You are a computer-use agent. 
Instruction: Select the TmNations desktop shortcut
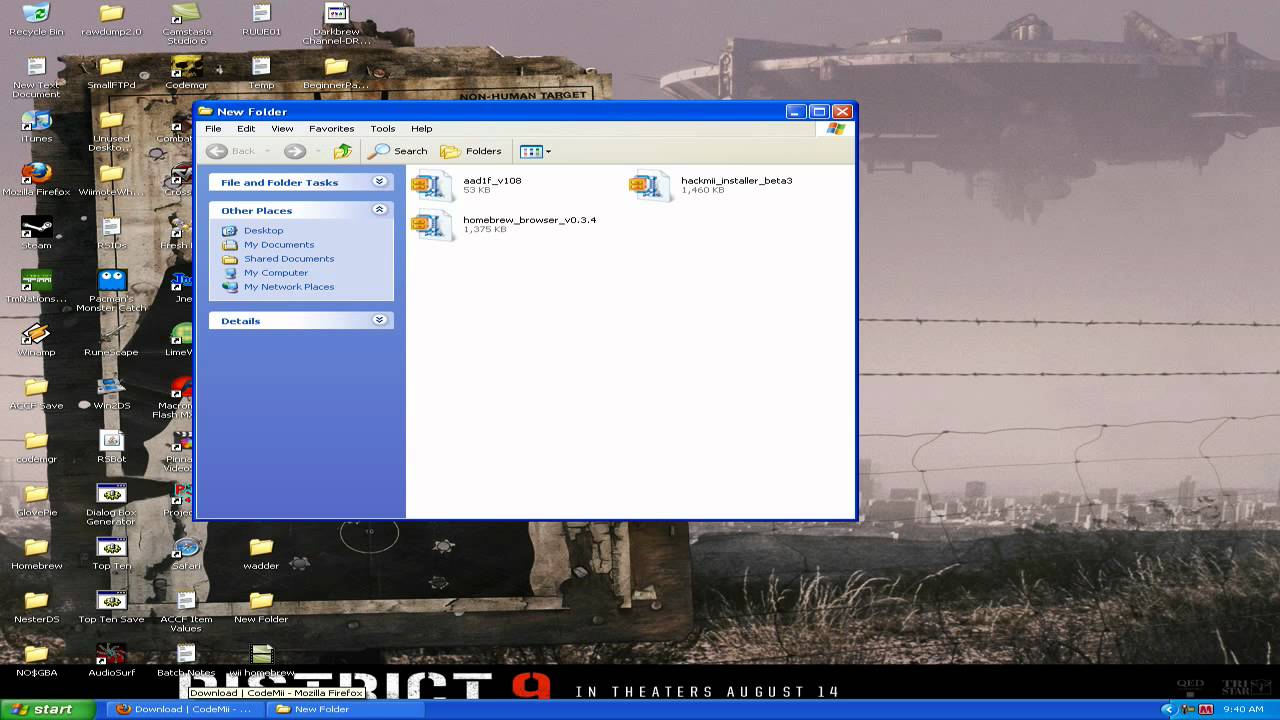tap(36, 286)
